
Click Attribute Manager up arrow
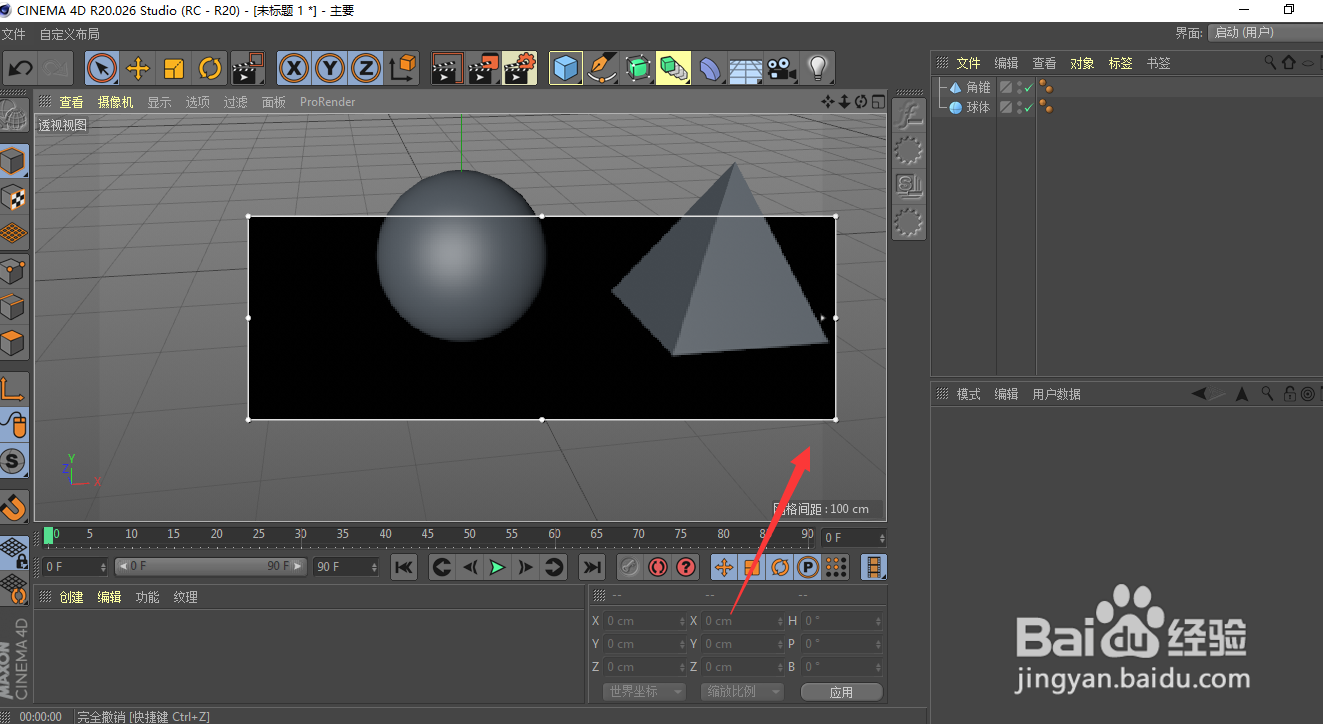point(1242,394)
